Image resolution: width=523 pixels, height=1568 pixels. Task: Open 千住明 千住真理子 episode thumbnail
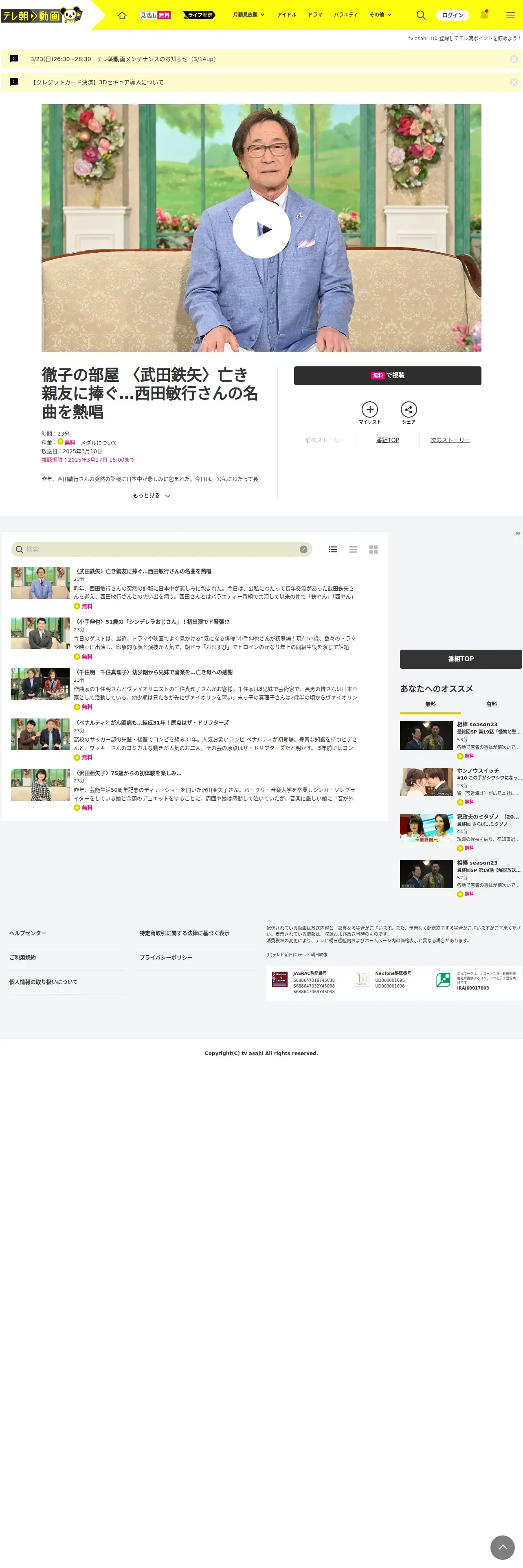[40, 683]
